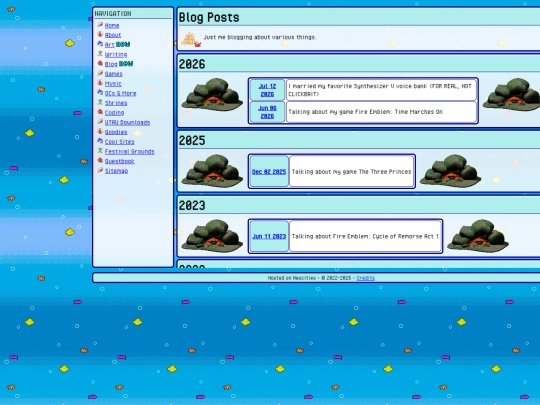The image size is (540, 405).
Task: Go to the Games link
Action: pyautogui.click(x=113, y=74)
